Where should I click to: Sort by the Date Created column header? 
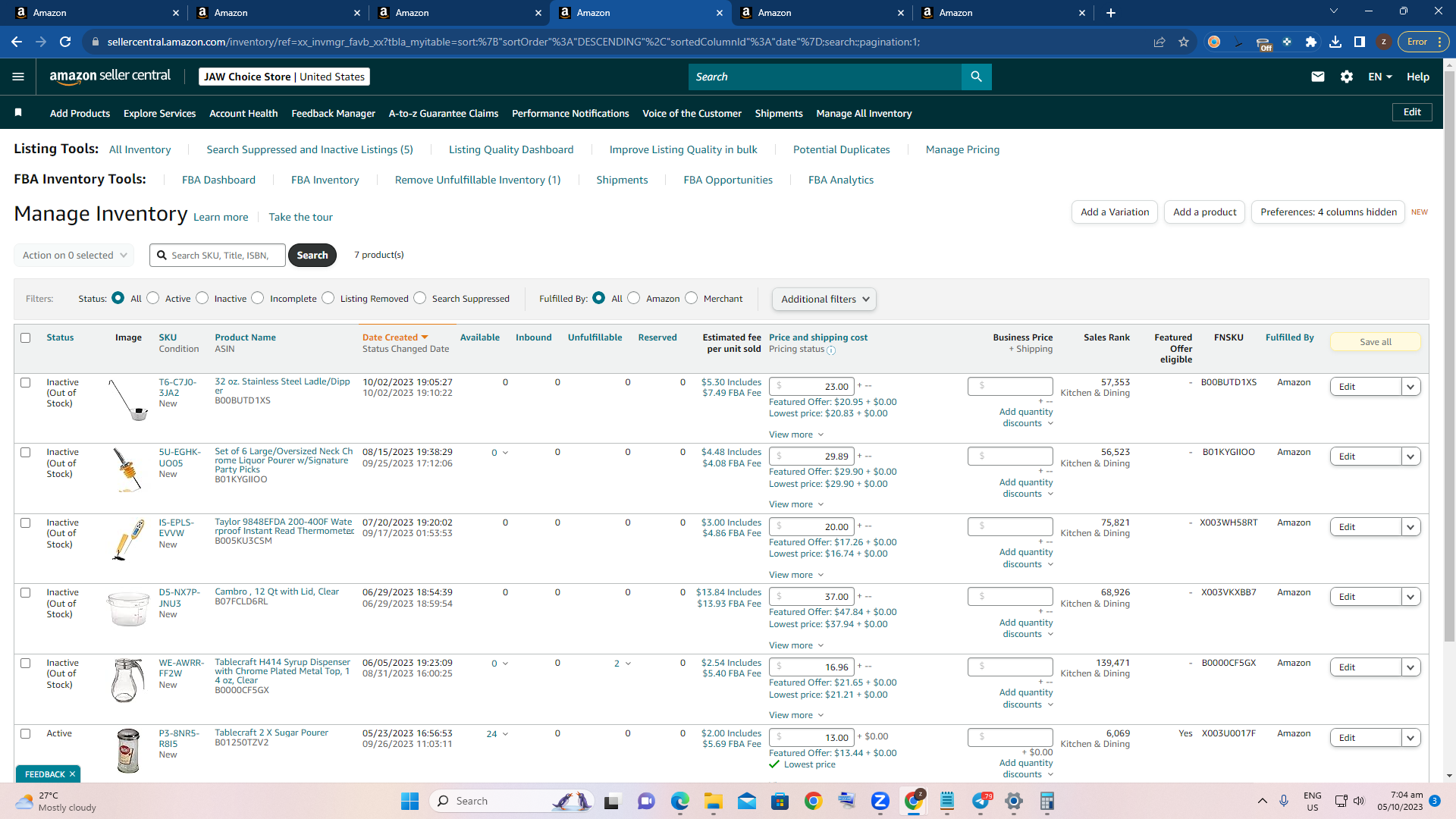395,337
